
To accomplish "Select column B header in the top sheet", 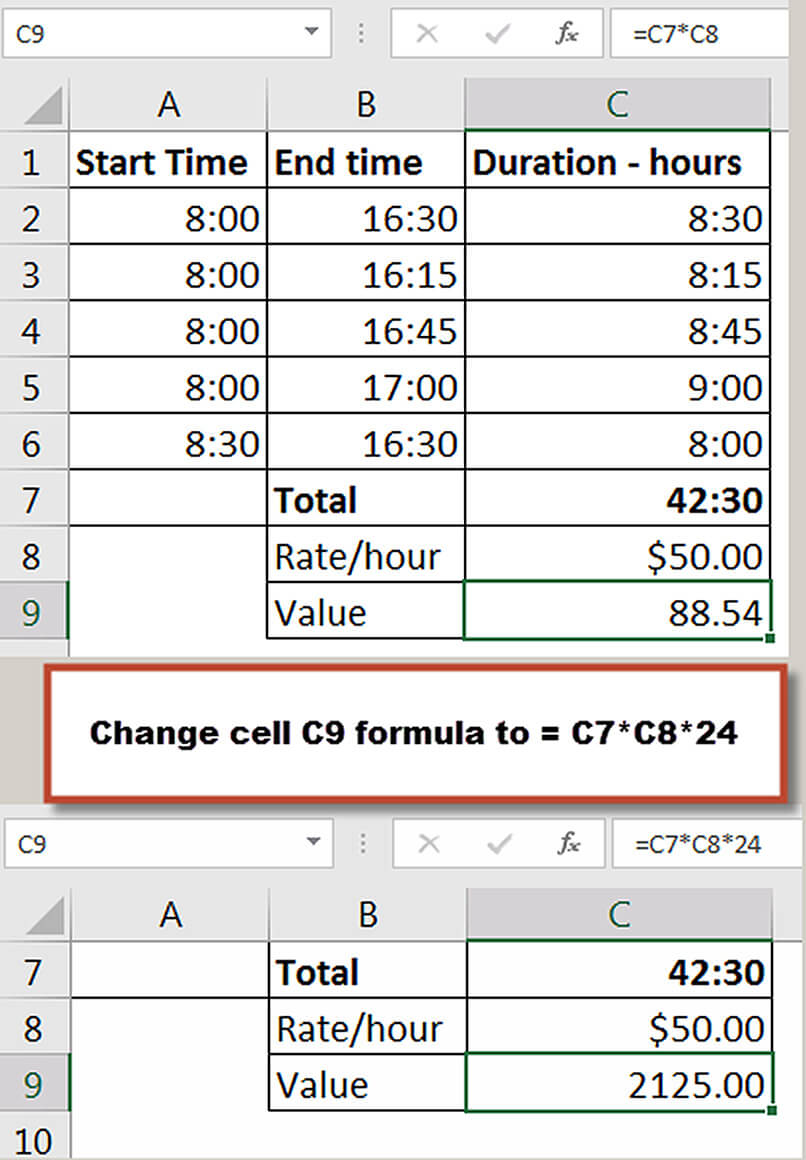I will pos(366,105).
